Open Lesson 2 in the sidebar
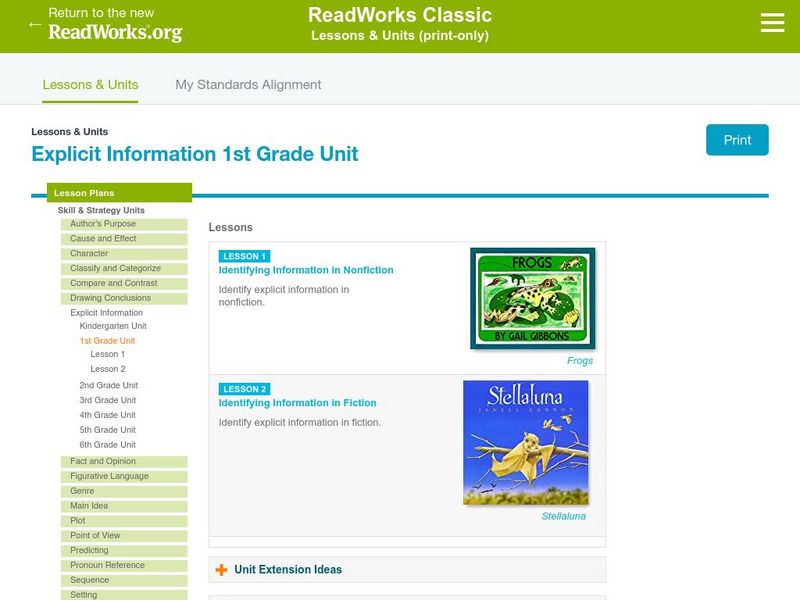 coord(108,369)
